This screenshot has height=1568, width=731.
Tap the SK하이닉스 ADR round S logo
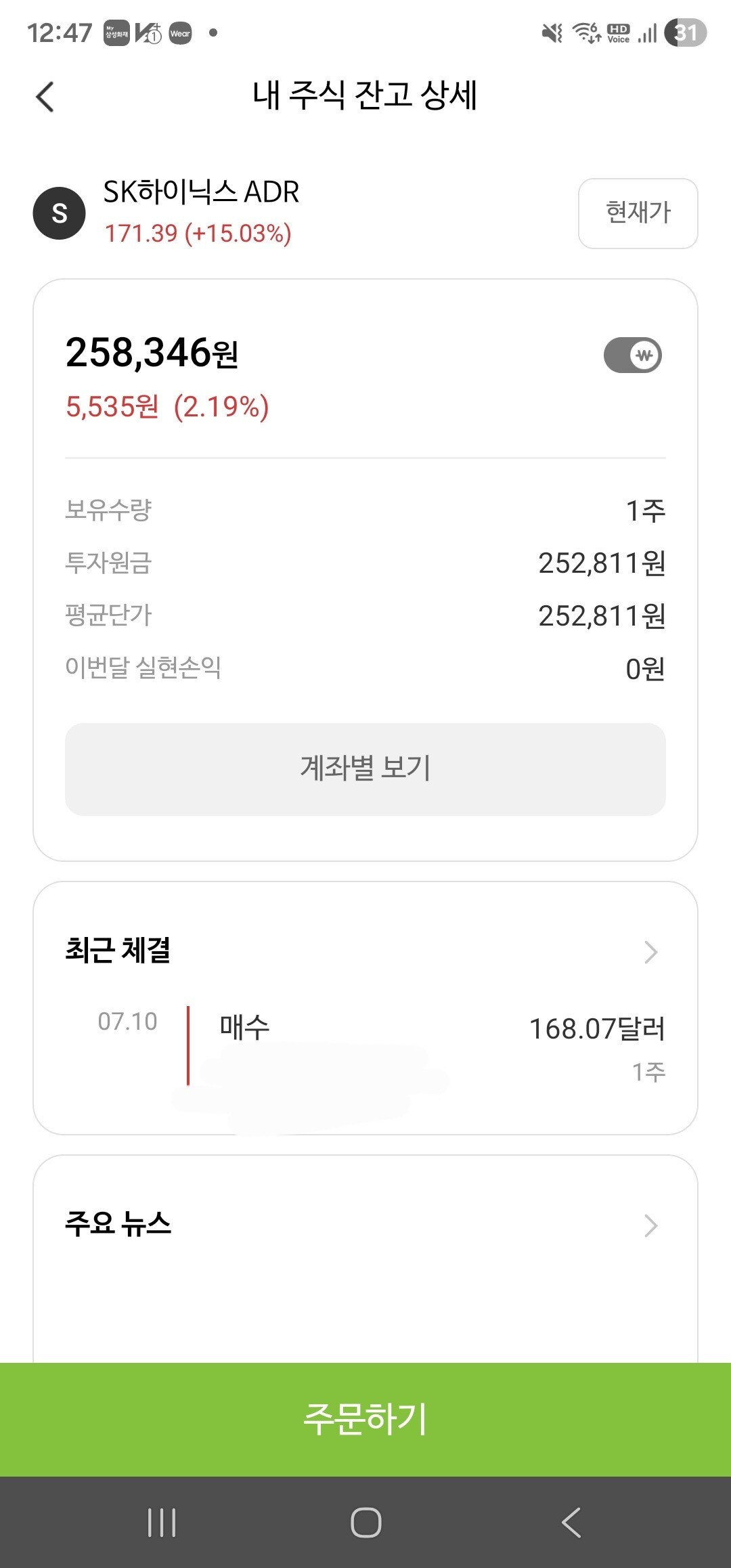tap(60, 213)
